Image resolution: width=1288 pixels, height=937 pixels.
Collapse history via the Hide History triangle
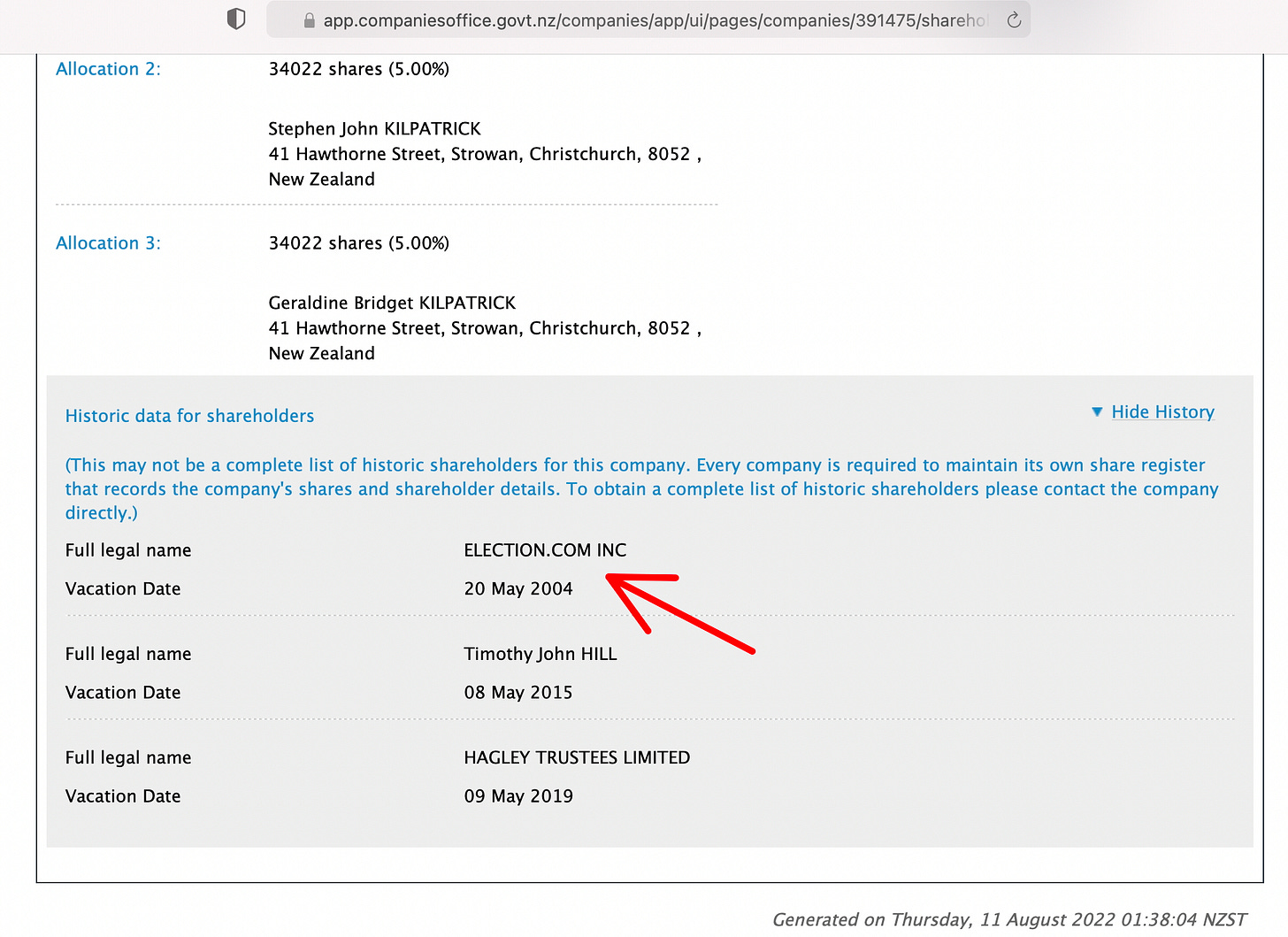click(x=1097, y=412)
